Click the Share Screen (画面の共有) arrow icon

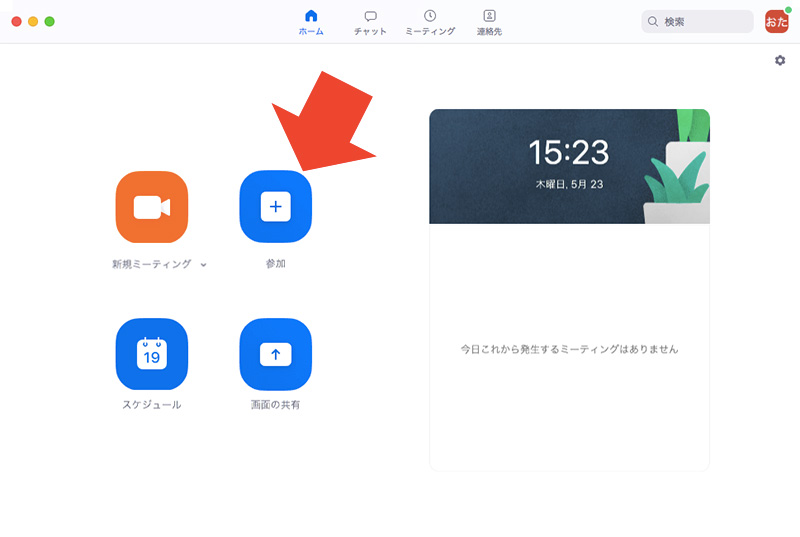tap(276, 354)
